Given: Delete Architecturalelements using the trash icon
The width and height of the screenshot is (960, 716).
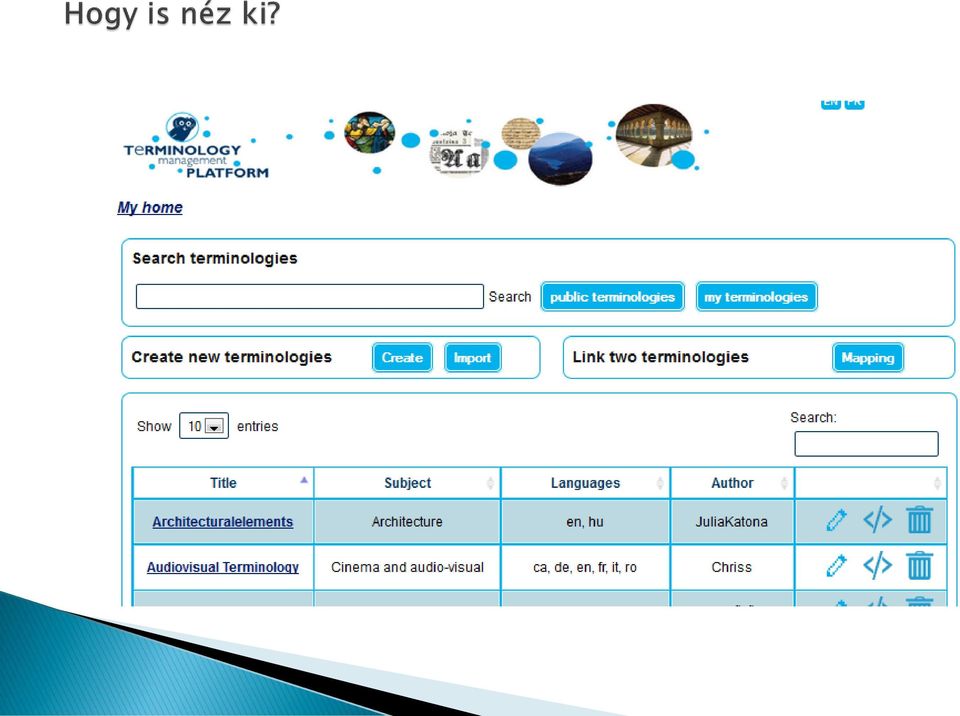Looking at the screenshot, I should (x=919, y=520).
